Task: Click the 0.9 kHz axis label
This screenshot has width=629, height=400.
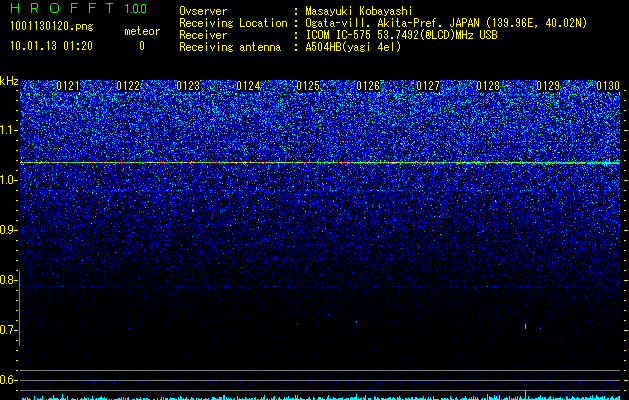Action: [x=8, y=230]
